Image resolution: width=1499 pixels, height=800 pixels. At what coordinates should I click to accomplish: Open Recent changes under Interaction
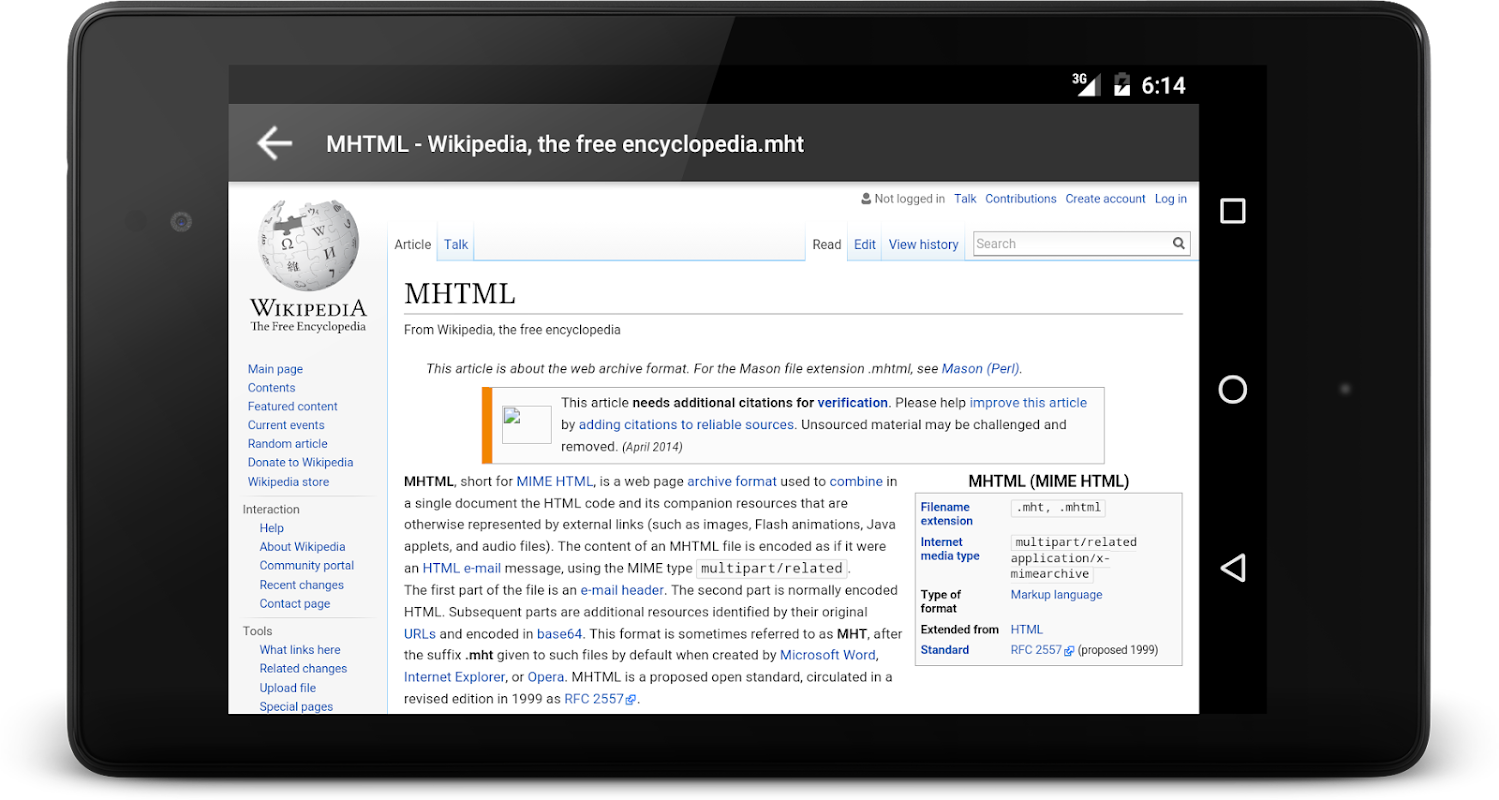[302, 585]
